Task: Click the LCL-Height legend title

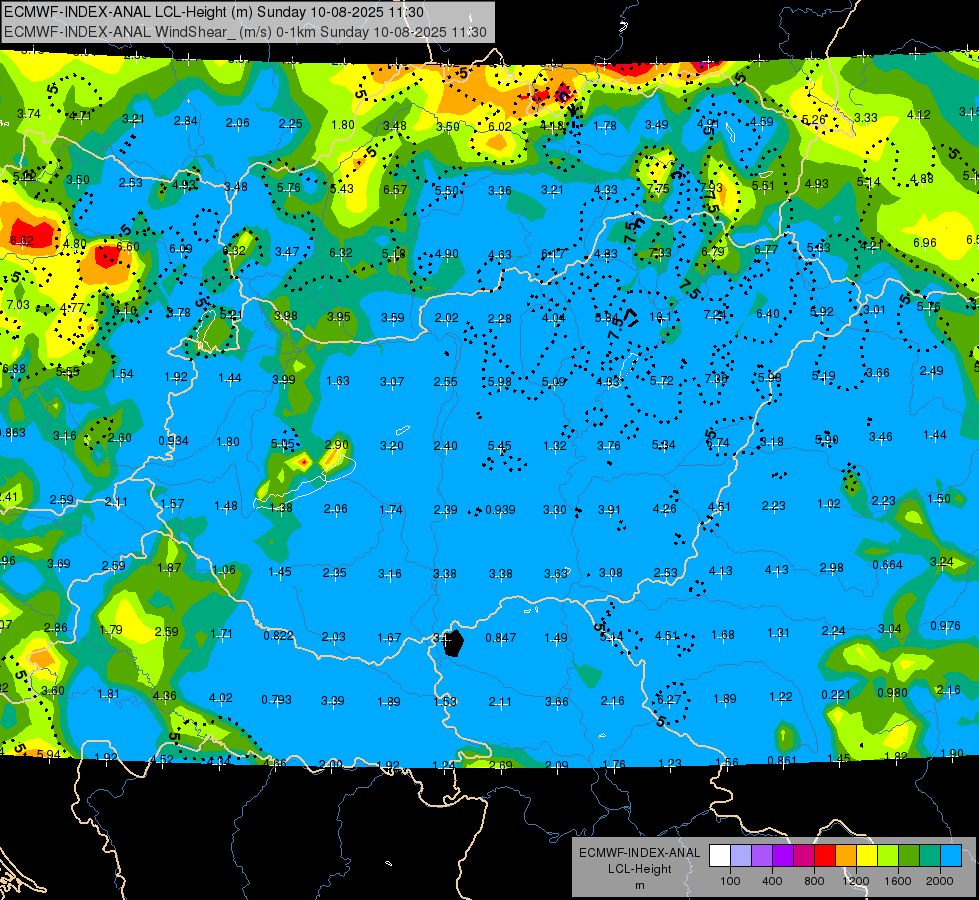Action: click(x=639, y=869)
